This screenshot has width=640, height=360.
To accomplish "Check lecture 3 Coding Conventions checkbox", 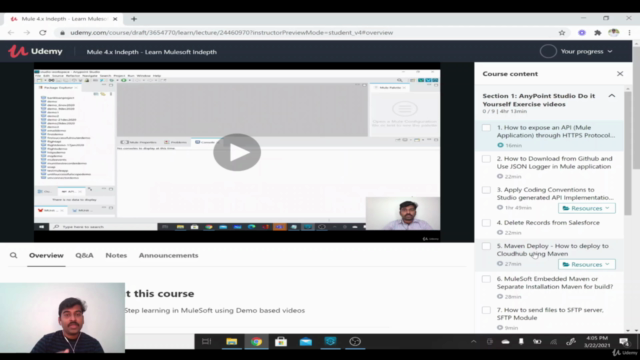I will [x=486, y=190].
